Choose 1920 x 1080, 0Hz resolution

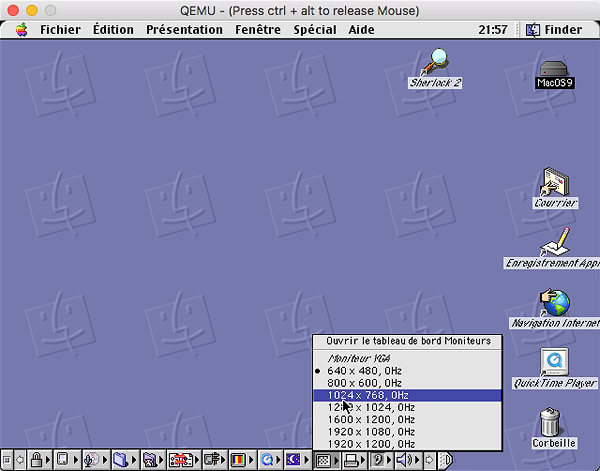coord(407,432)
